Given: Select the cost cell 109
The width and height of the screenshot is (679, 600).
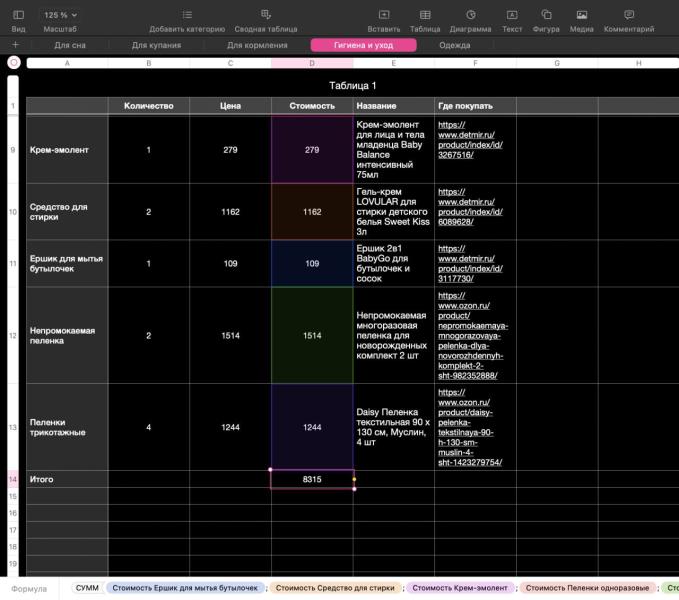Looking at the screenshot, I should click(312, 264).
